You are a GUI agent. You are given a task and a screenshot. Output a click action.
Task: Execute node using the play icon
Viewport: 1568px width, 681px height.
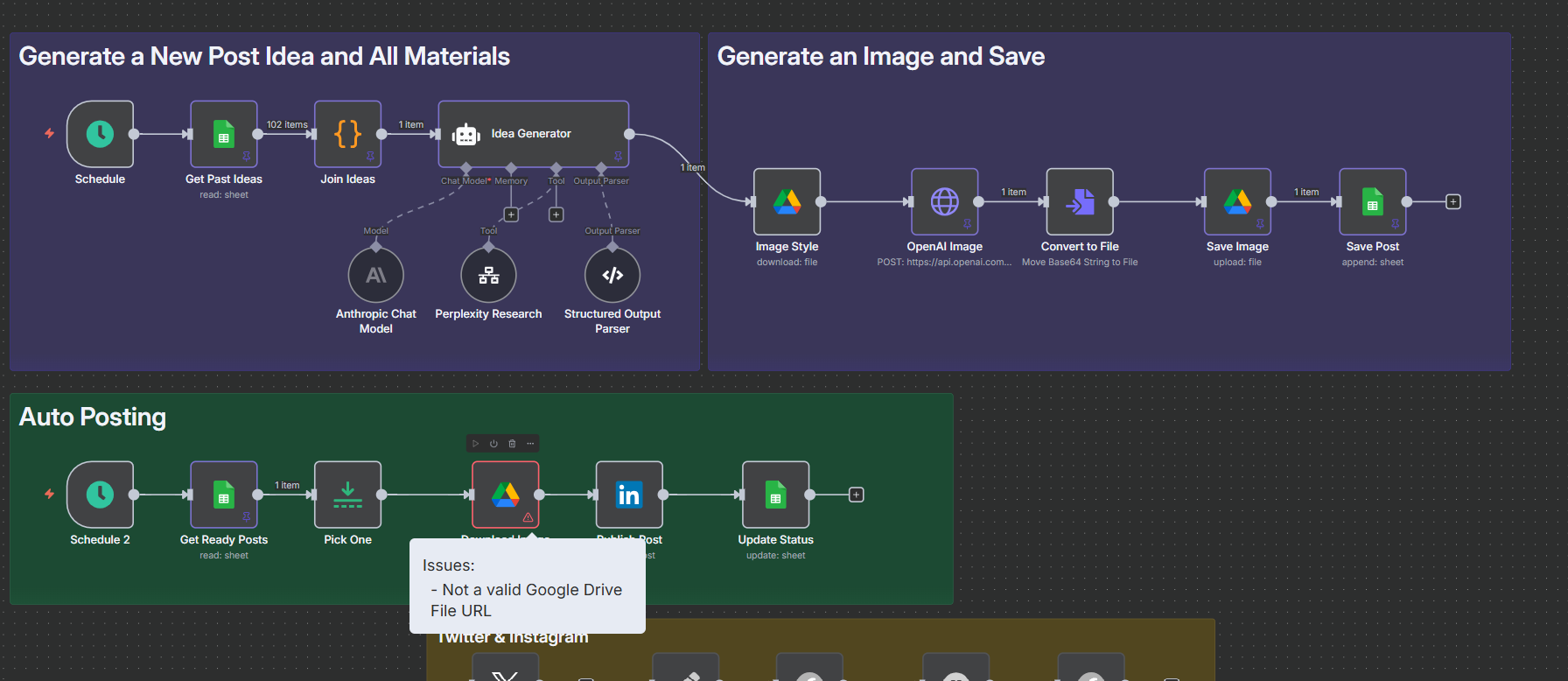[475, 444]
